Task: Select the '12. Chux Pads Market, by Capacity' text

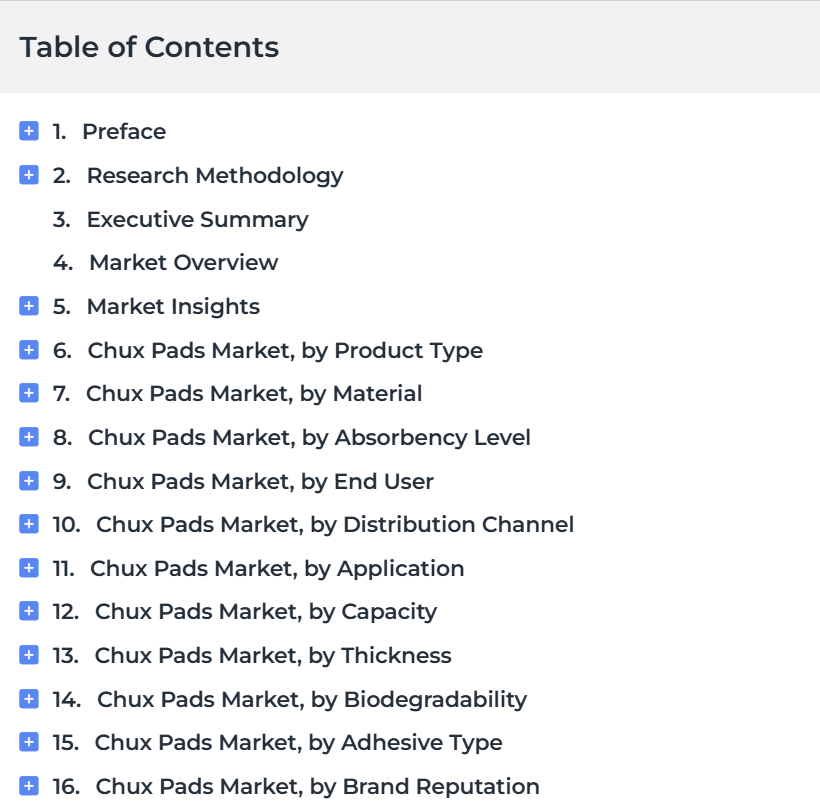Action: pos(245,612)
